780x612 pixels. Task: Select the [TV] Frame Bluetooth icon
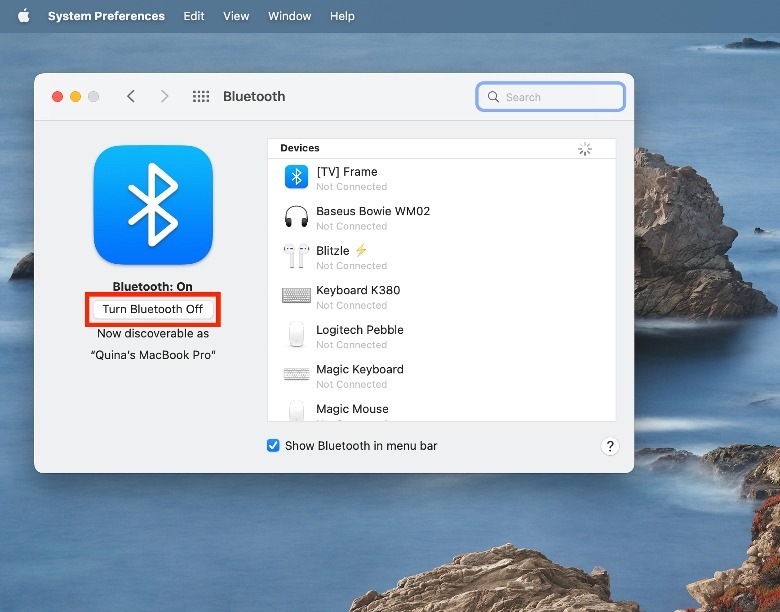pos(296,177)
